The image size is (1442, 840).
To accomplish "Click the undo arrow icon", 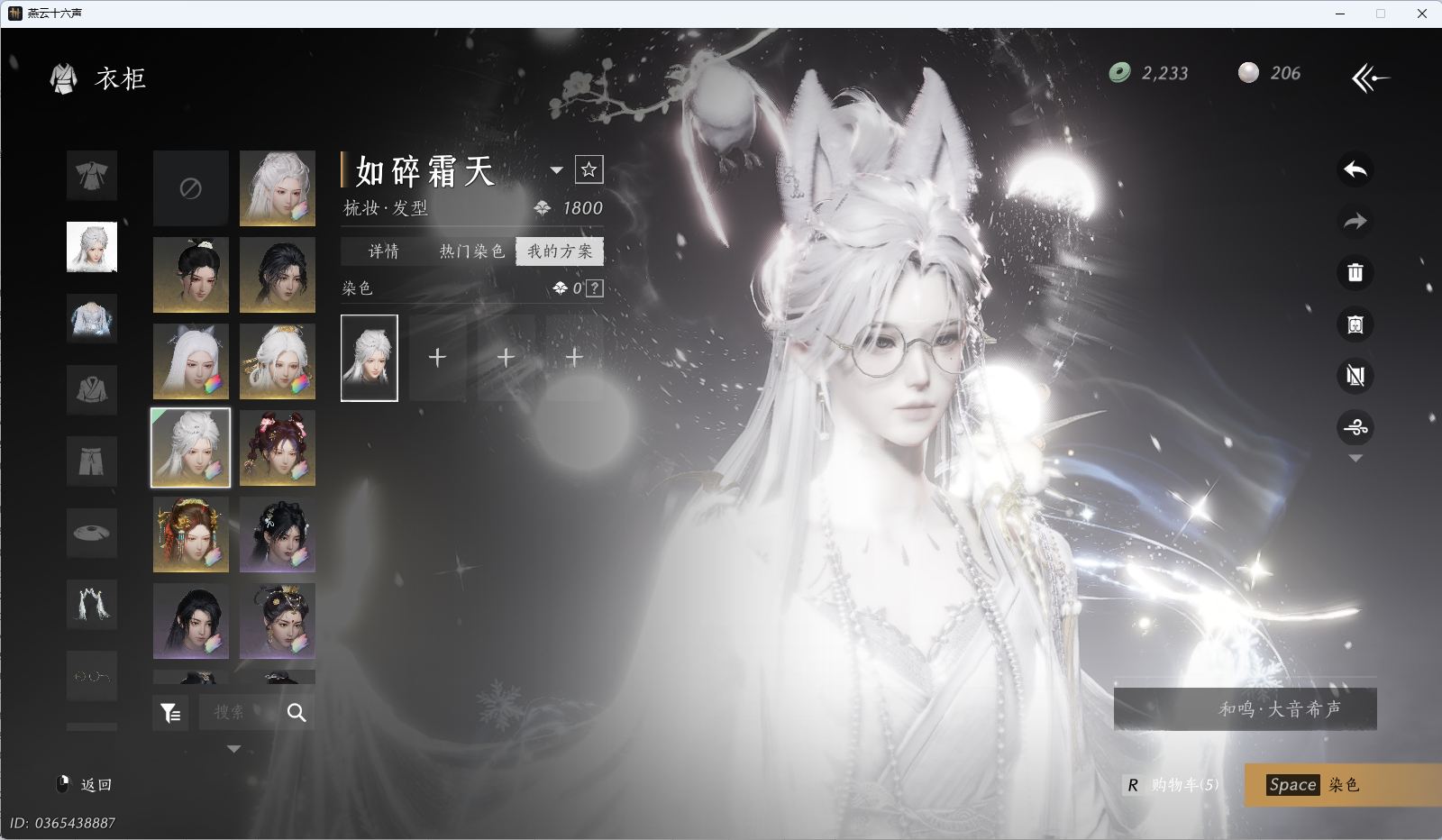I will click(1355, 169).
